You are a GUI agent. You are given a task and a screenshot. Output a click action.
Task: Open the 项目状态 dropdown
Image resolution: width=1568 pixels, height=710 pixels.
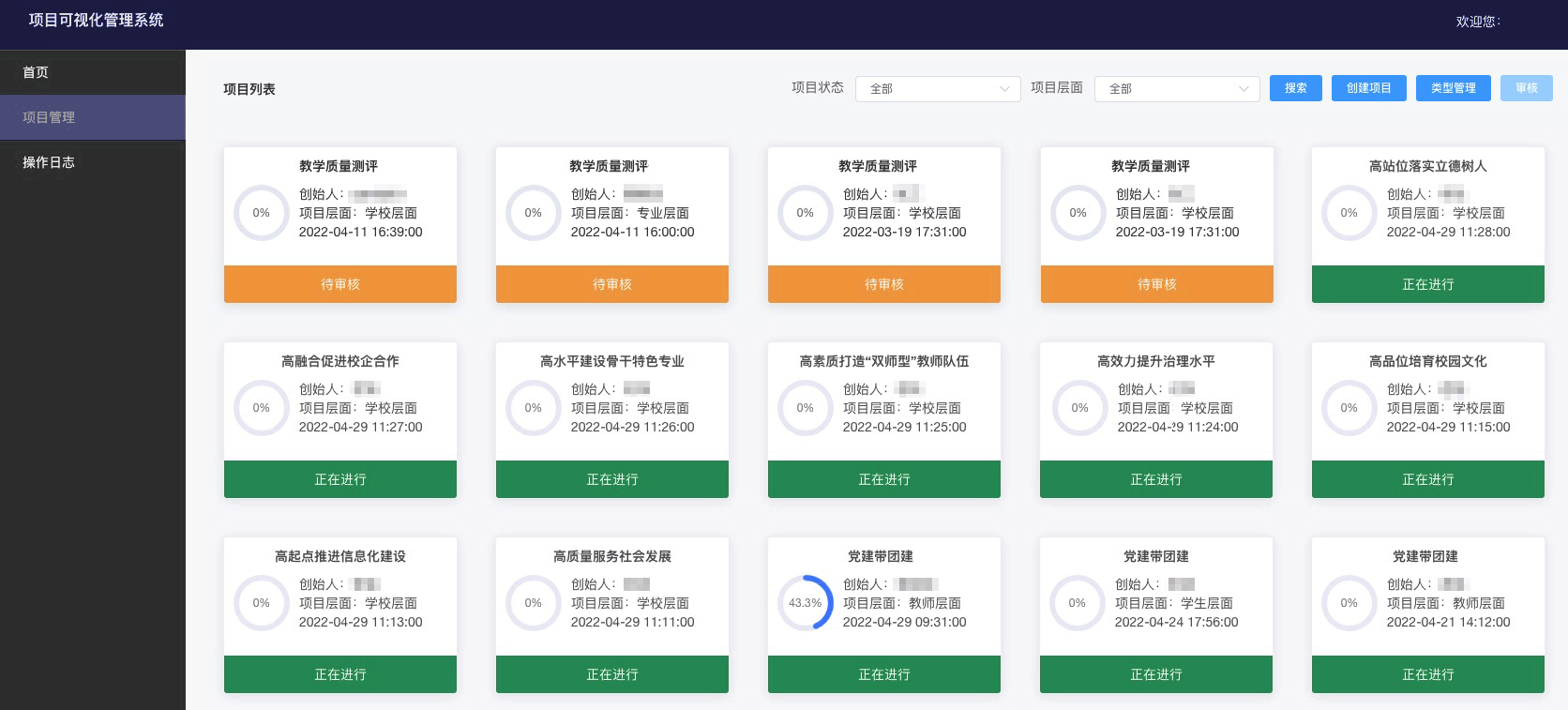click(937, 88)
